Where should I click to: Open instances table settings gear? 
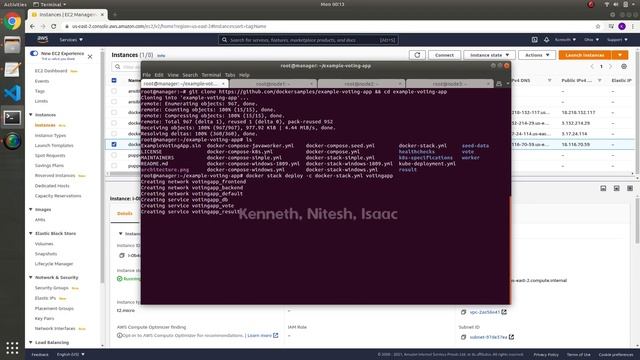(x=624, y=66)
